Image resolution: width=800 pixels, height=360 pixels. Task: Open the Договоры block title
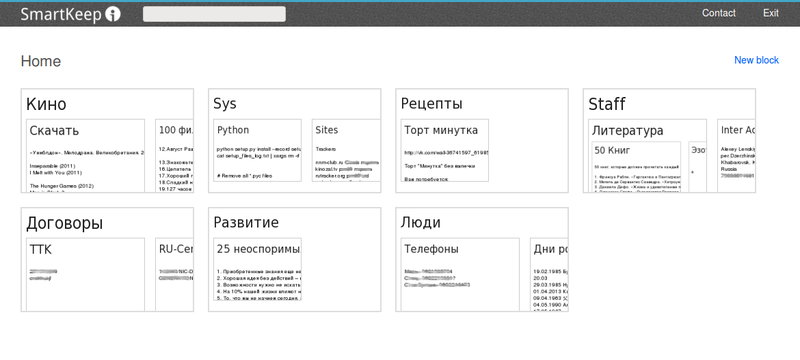(x=64, y=223)
